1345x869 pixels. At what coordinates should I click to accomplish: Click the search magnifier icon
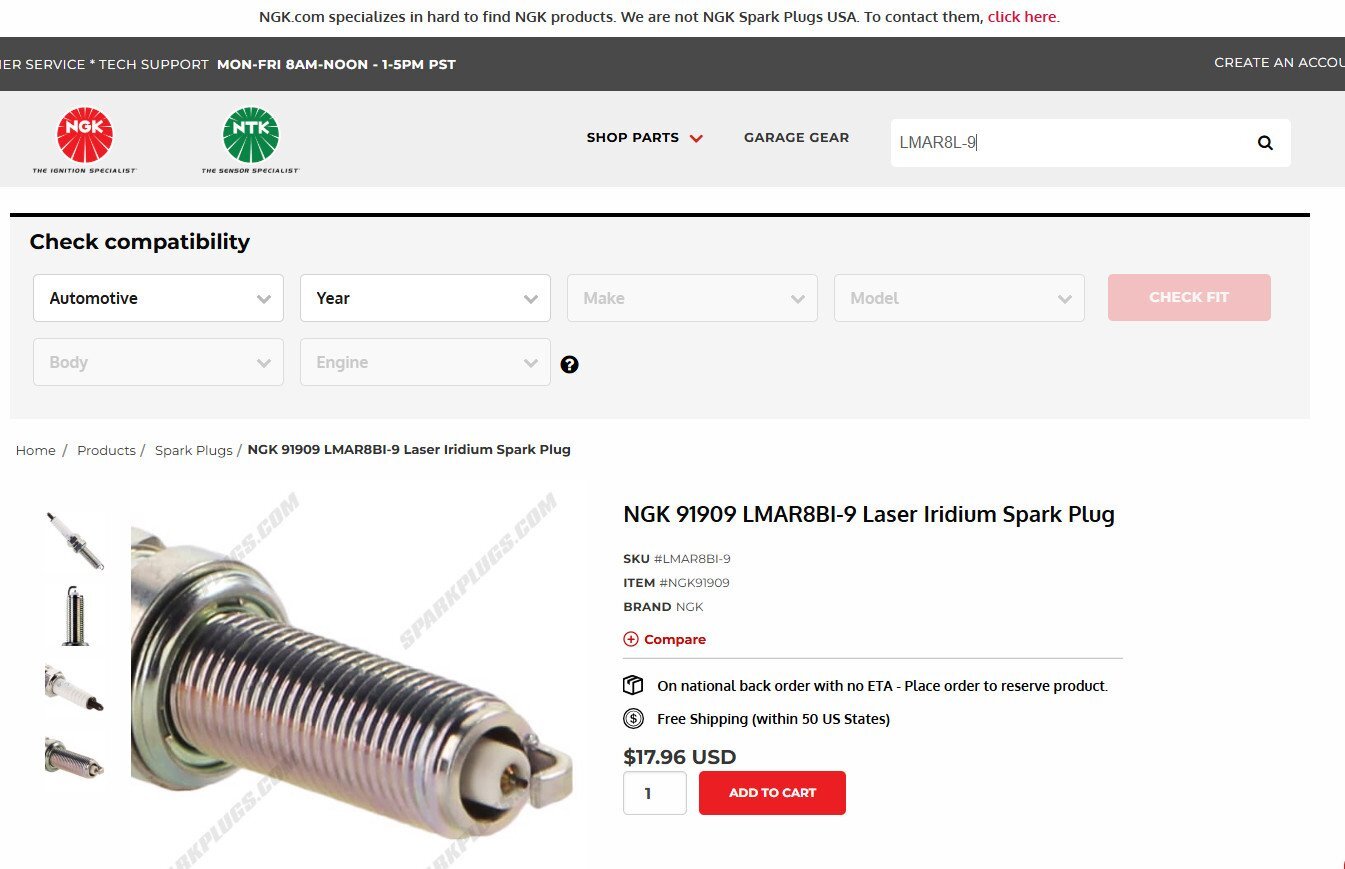pos(1265,143)
